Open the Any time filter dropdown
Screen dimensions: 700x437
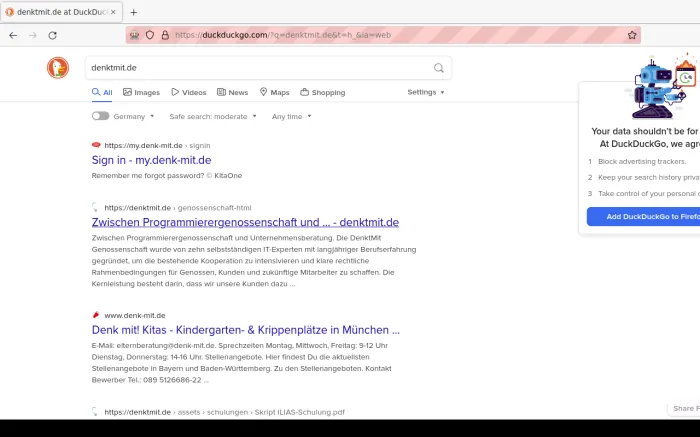tap(292, 117)
